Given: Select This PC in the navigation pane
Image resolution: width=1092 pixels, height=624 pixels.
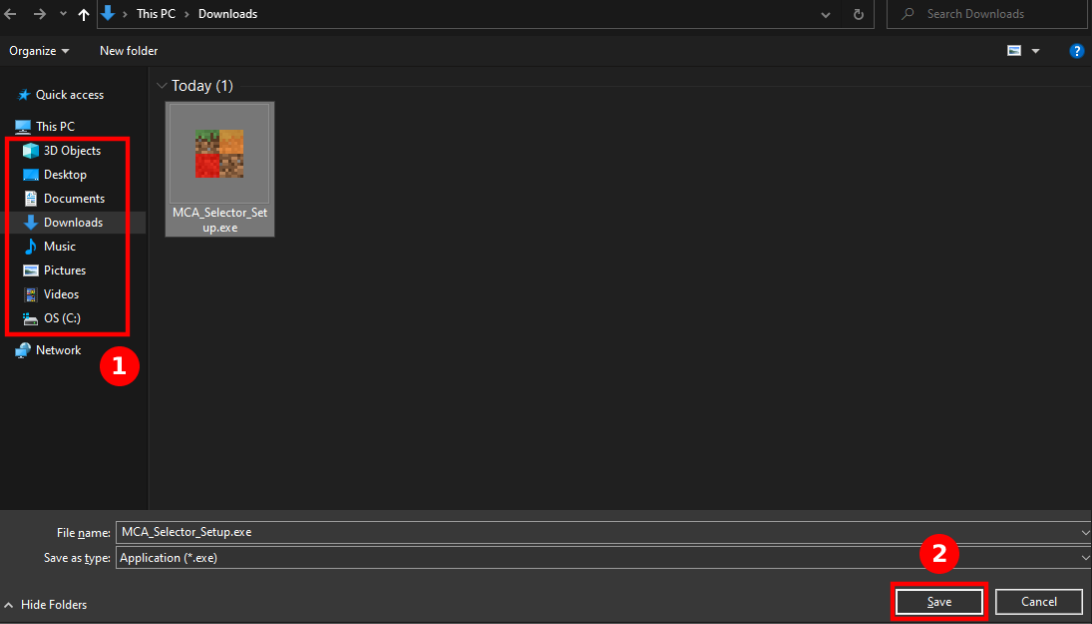Looking at the screenshot, I should pos(45,127).
